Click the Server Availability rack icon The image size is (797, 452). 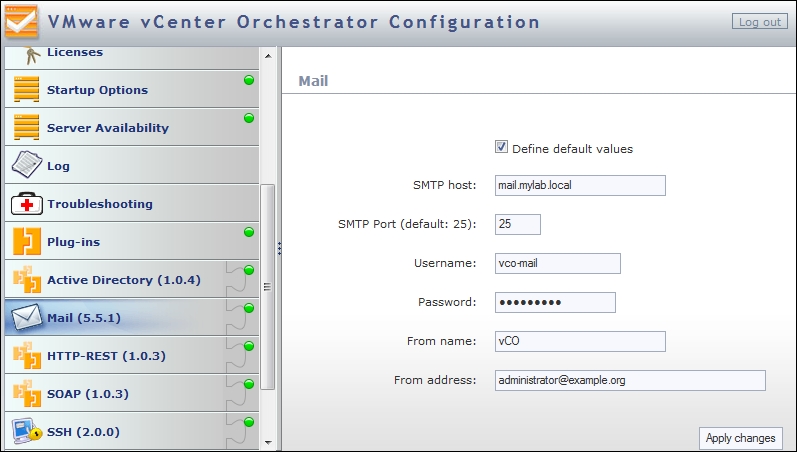(26, 127)
